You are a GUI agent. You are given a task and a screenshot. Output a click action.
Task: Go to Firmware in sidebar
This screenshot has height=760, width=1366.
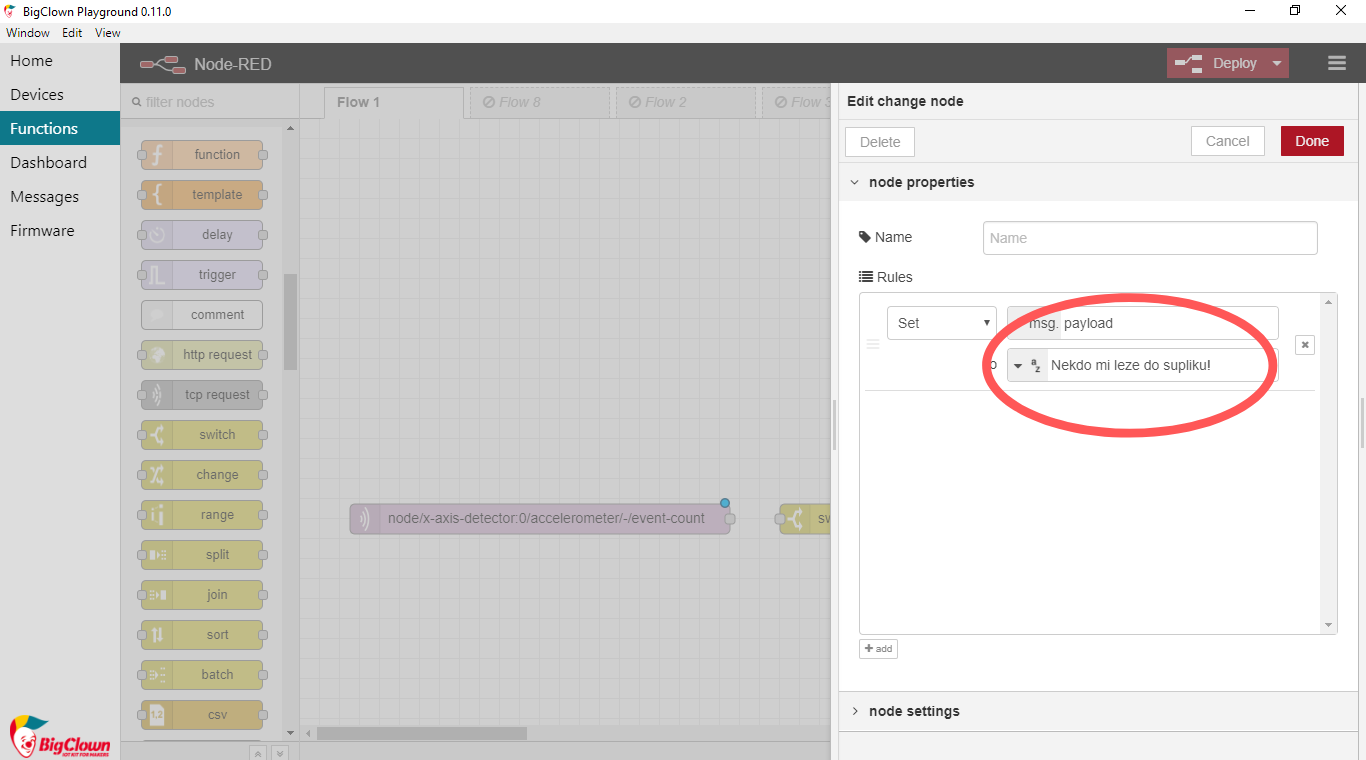[x=60, y=230]
